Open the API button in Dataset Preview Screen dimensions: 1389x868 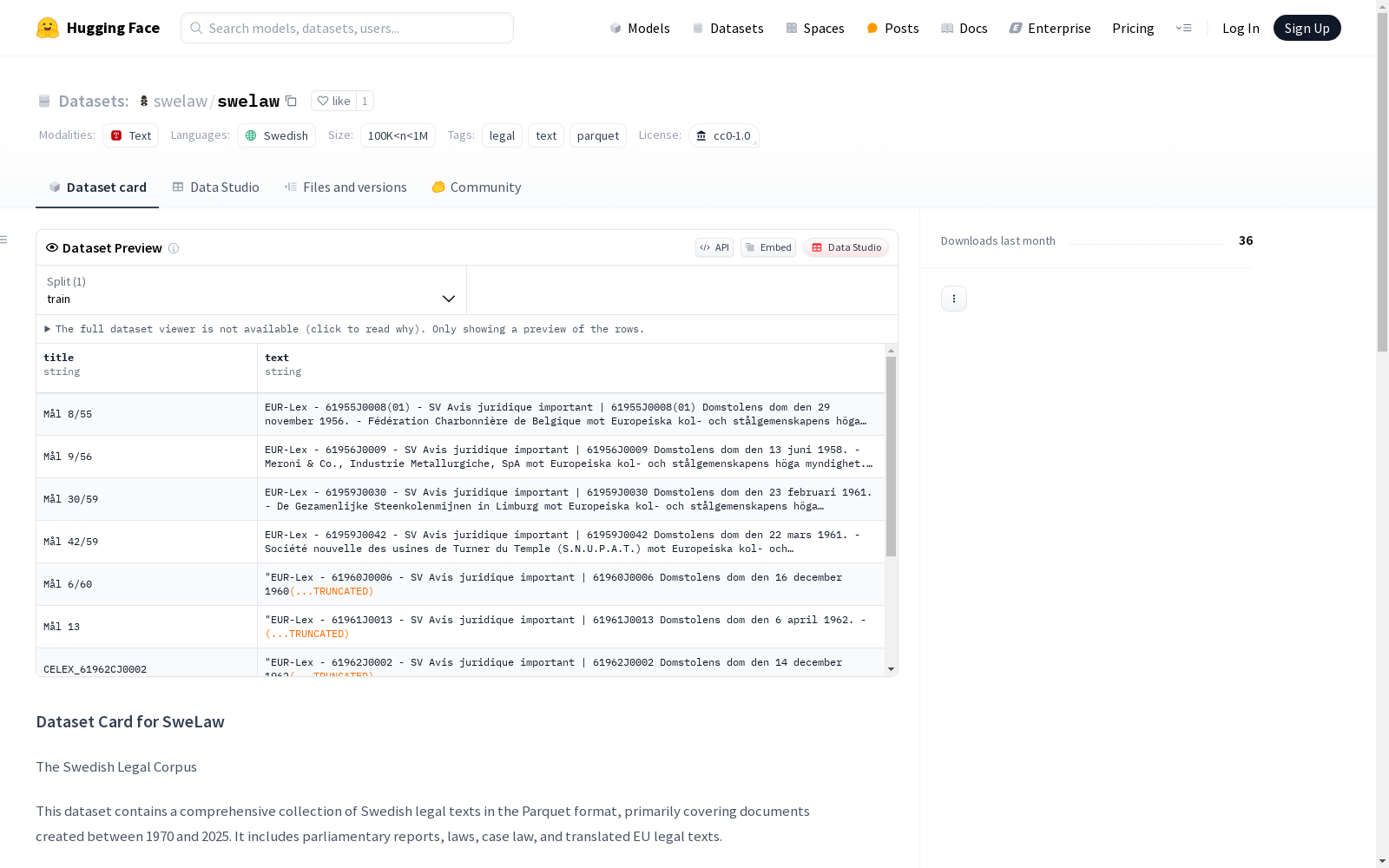[714, 247]
